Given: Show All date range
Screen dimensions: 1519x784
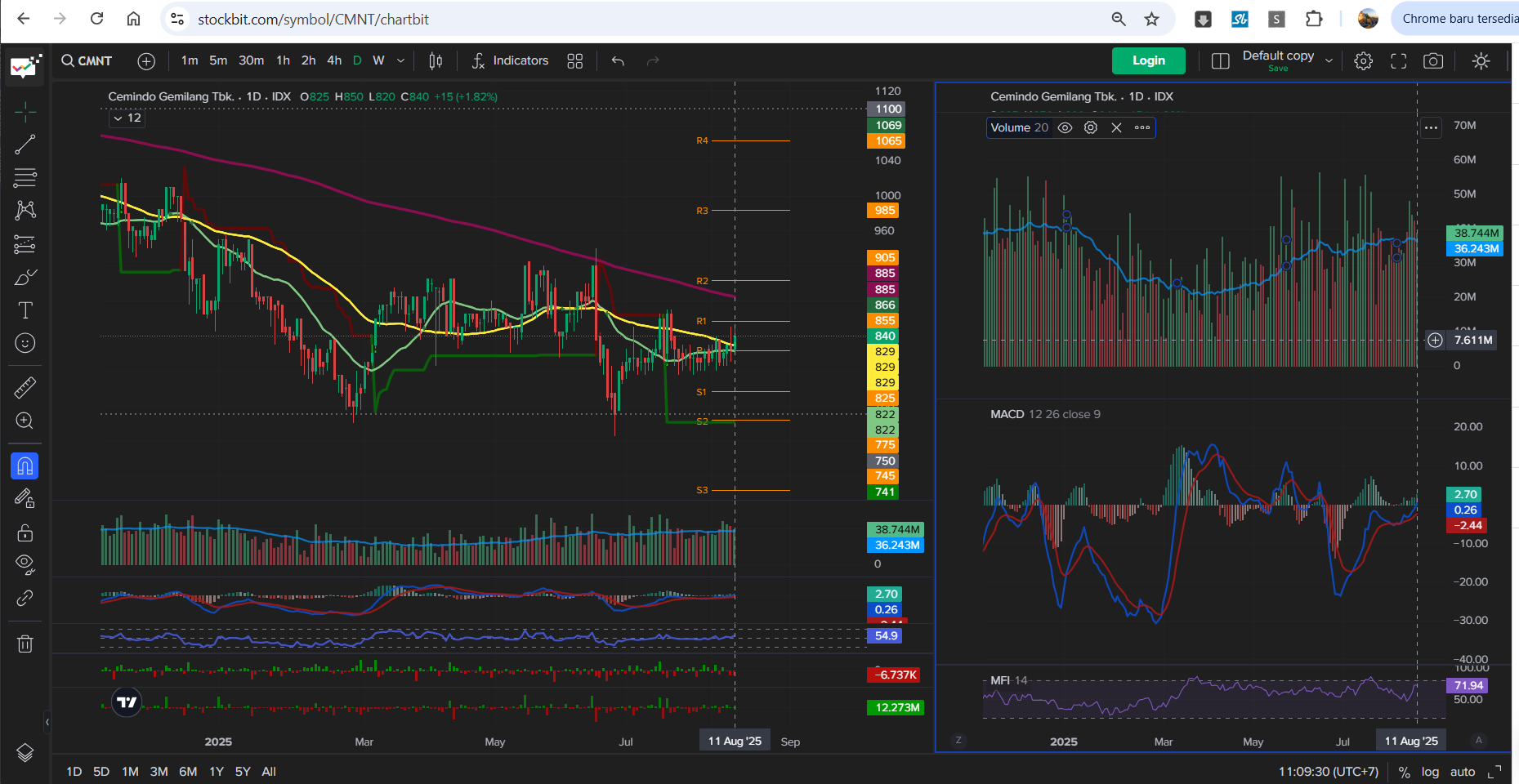Looking at the screenshot, I should point(269,771).
